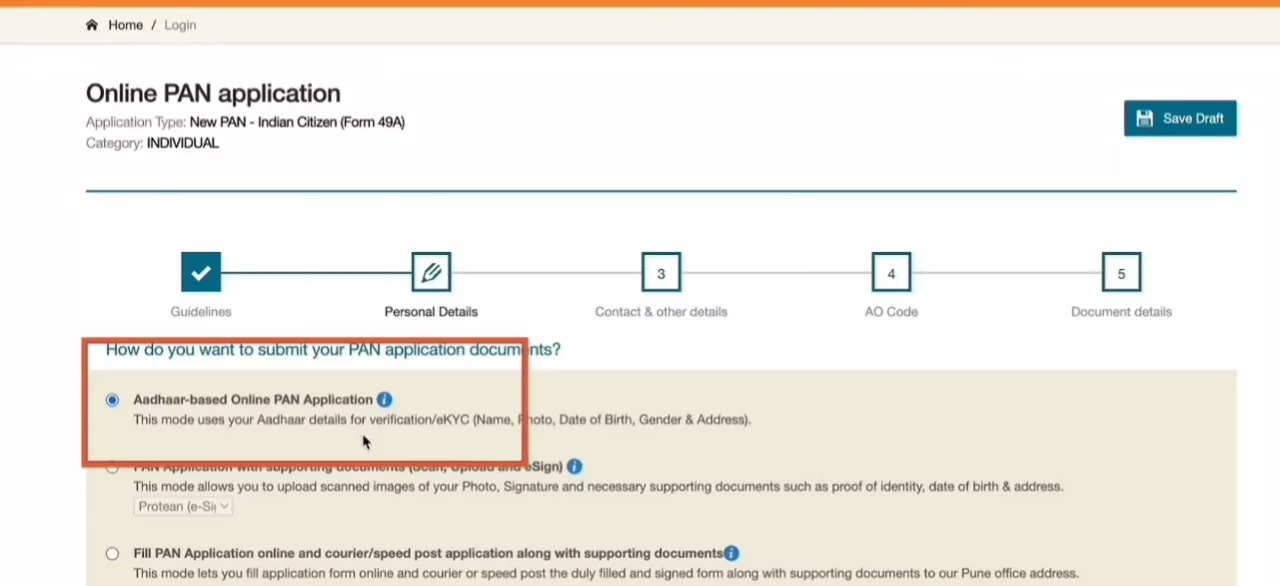Open the Document details step label
Viewport: 1280px width, 586px height.
(1121, 312)
